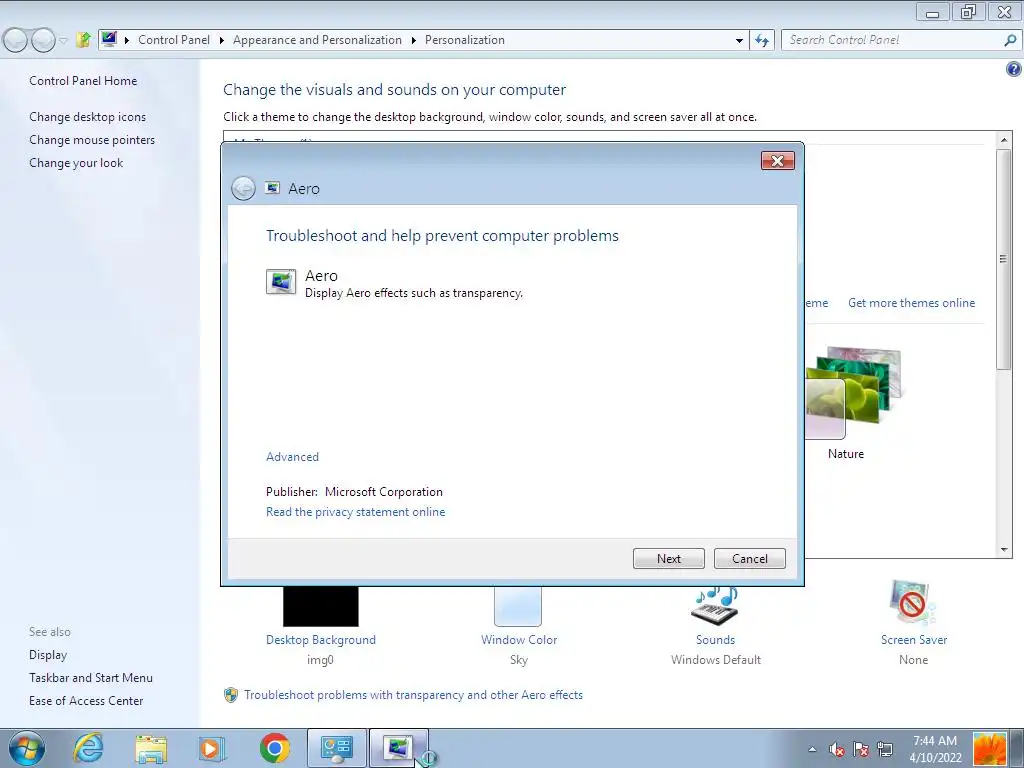Close the Aero troubleshooter window
This screenshot has width=1024, height=768.
point(777,161)
